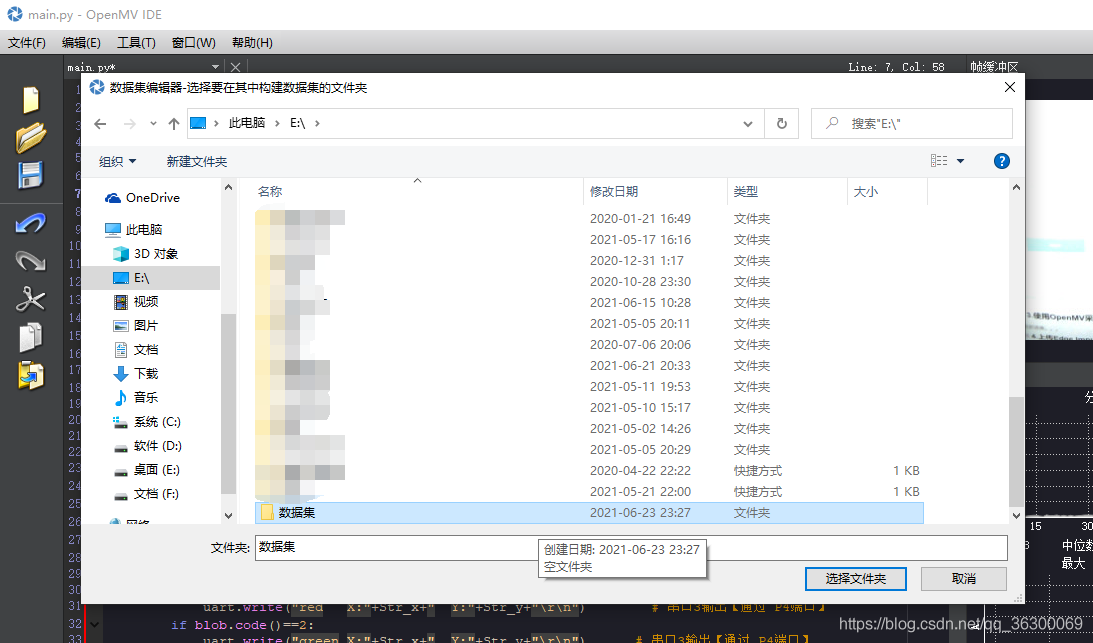Click the view layout icon

[x=939, y=161]
